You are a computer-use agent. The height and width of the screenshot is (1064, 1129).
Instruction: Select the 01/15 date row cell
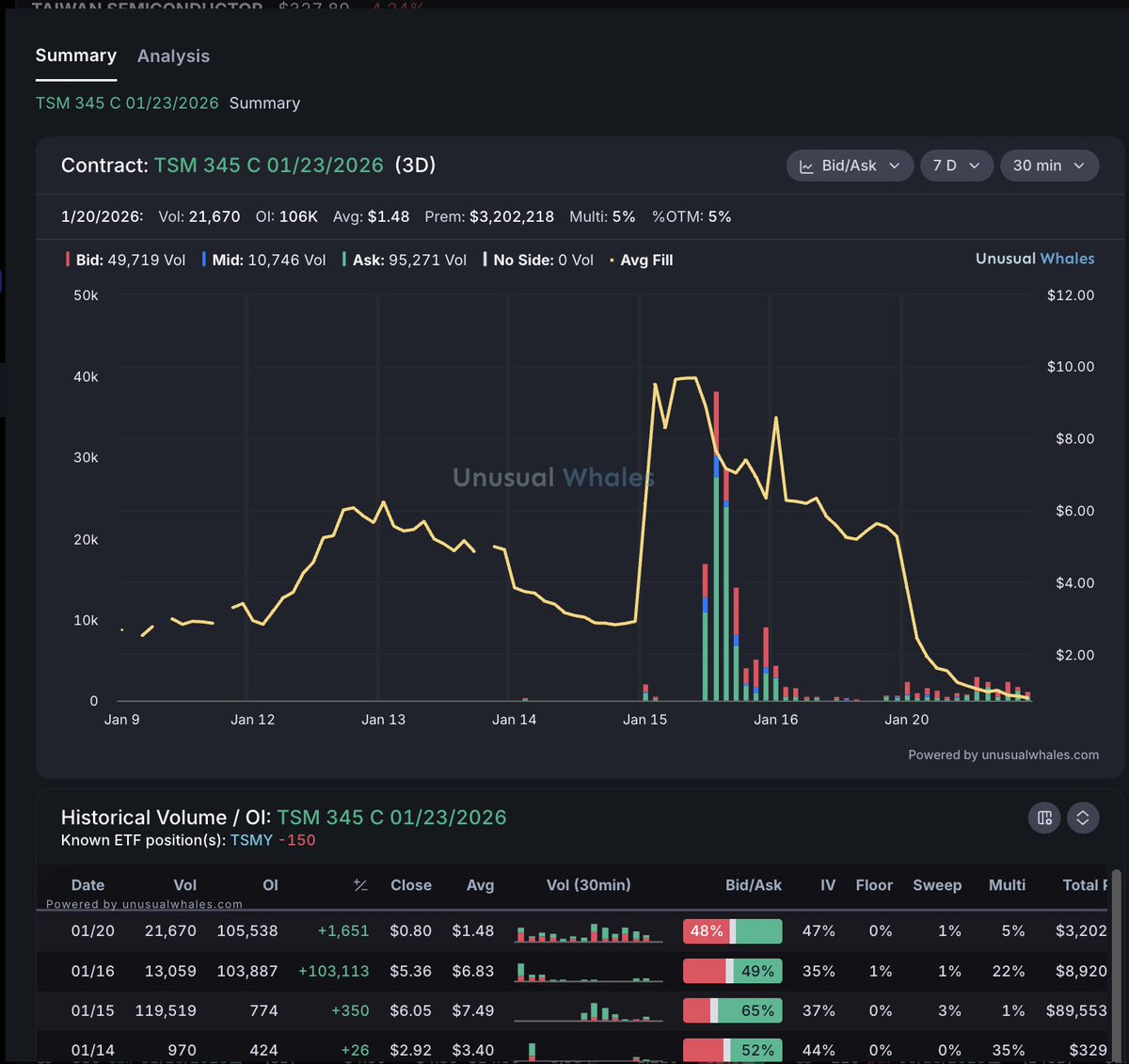coord(92,1010)
